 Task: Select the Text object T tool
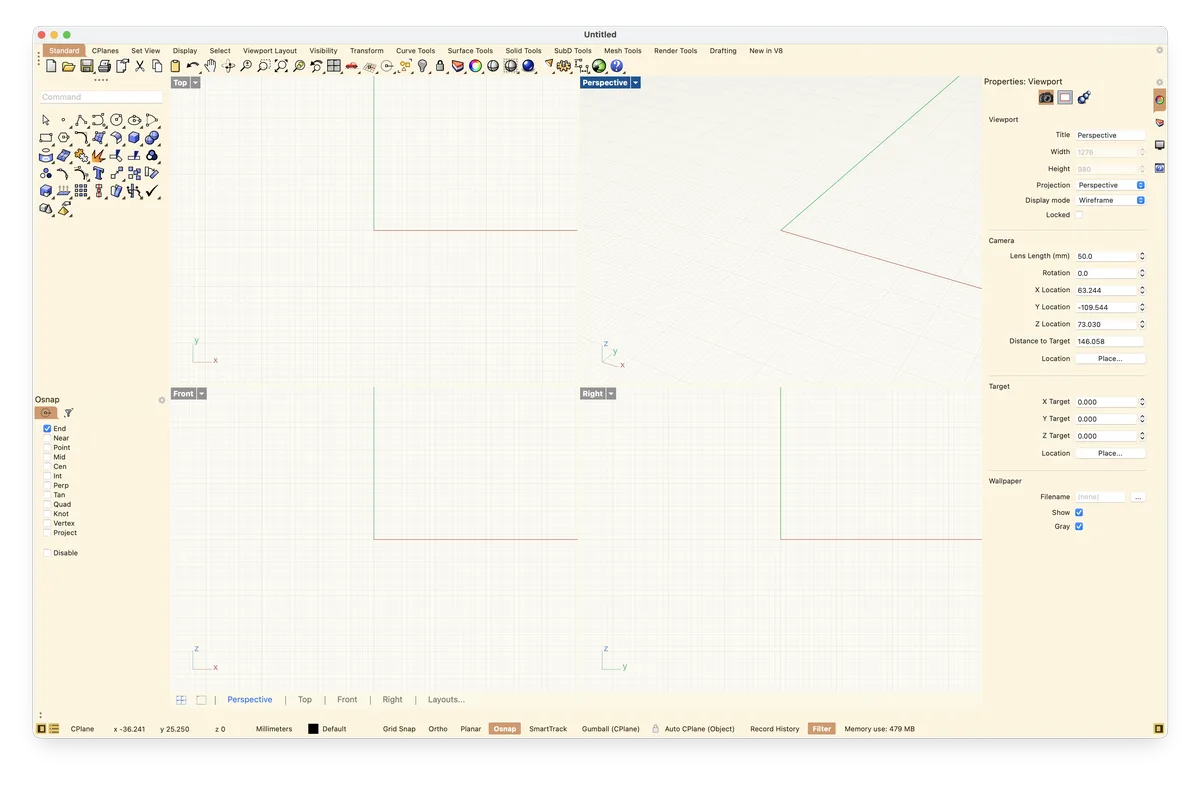click(98, 173)
